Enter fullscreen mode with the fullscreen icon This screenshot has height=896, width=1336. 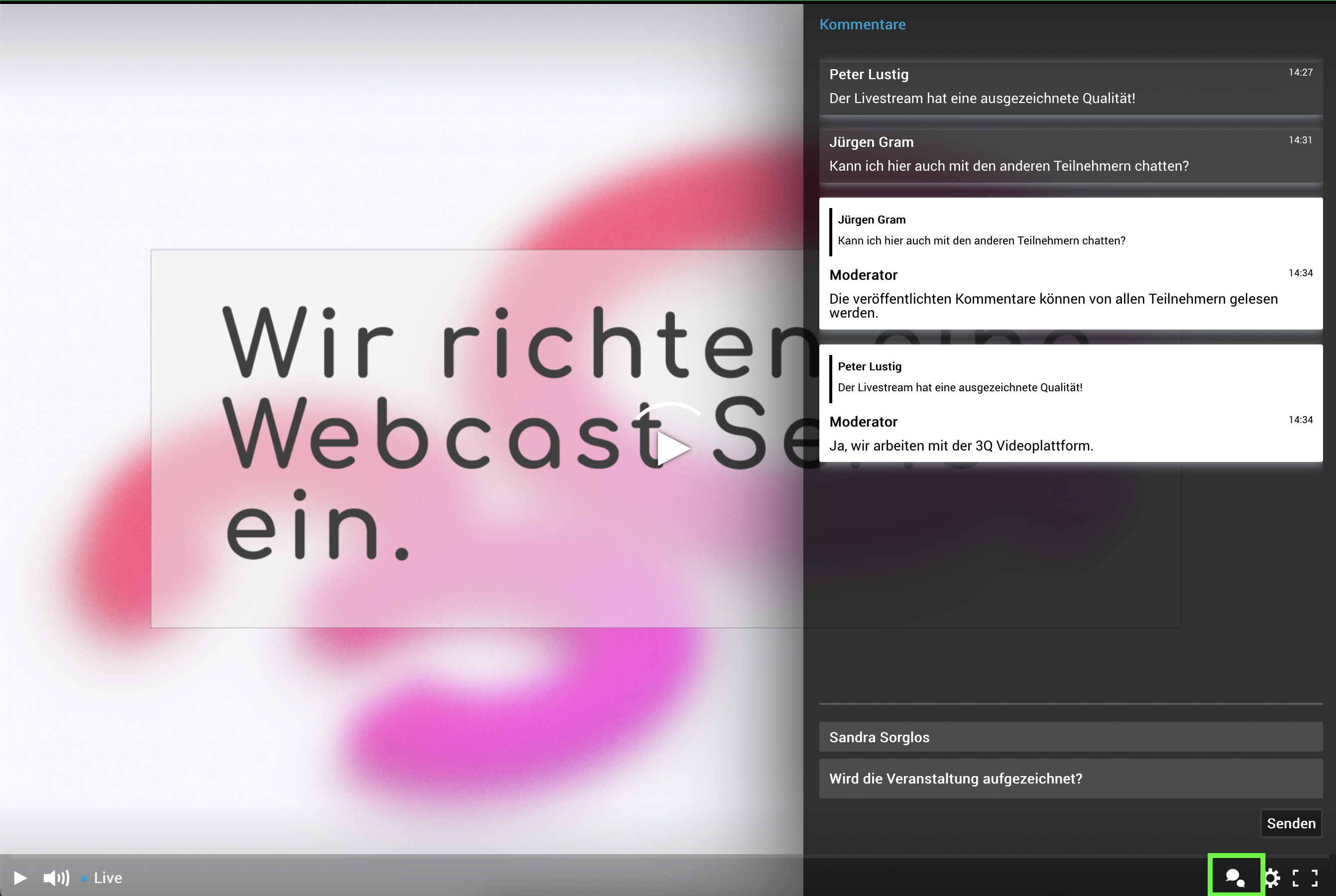1305,878
